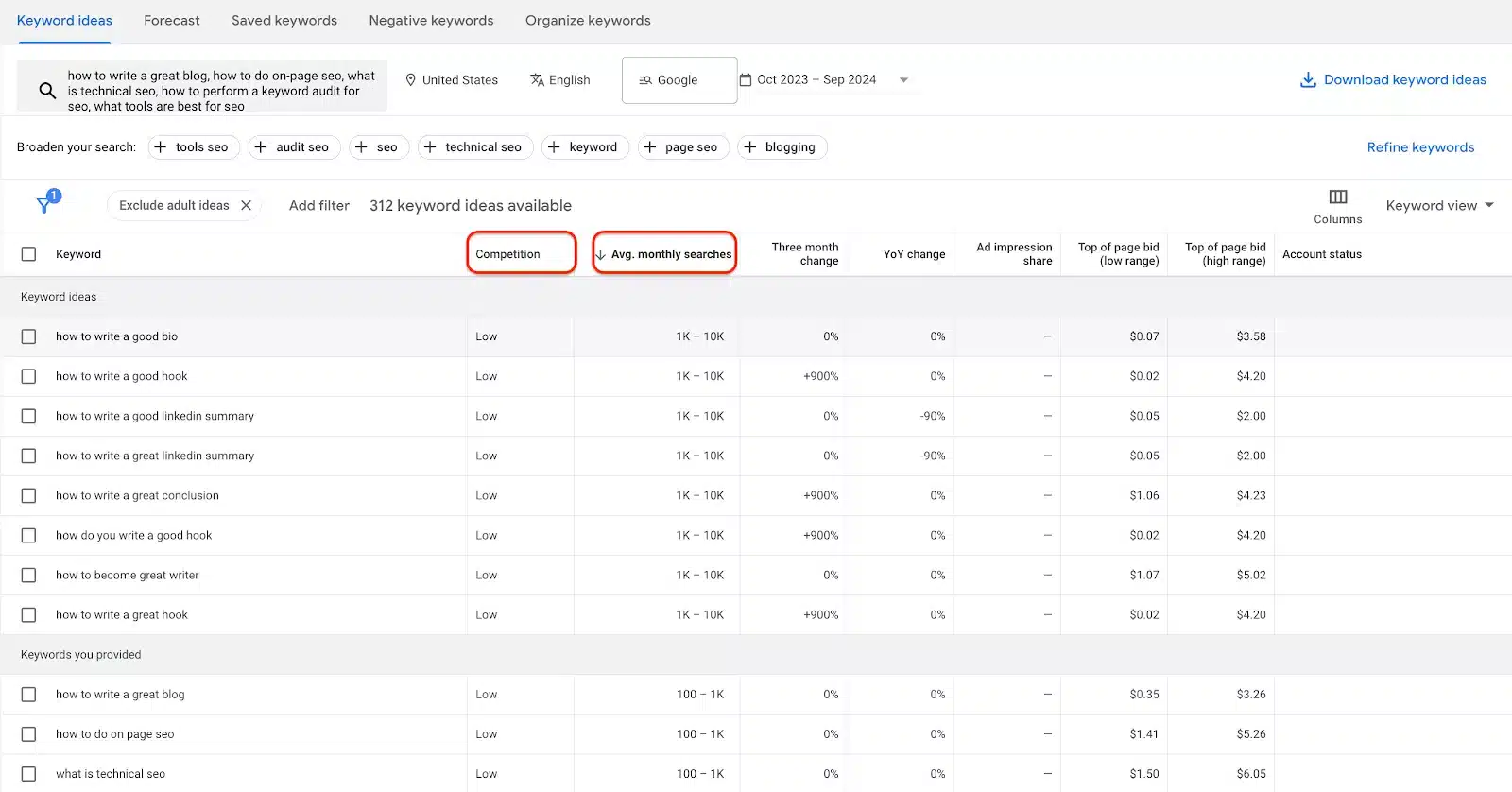Add 'technical seo' suggestion chip

point(475,147)
